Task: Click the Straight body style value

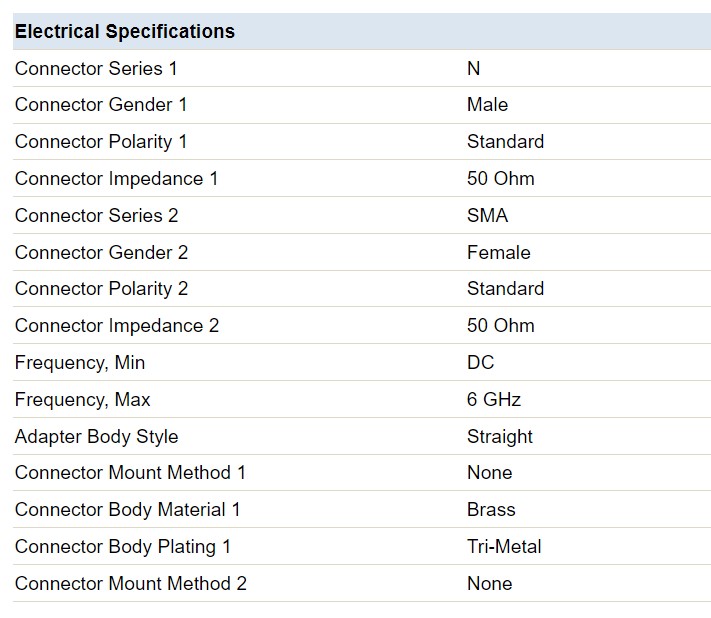Action: 500,437
